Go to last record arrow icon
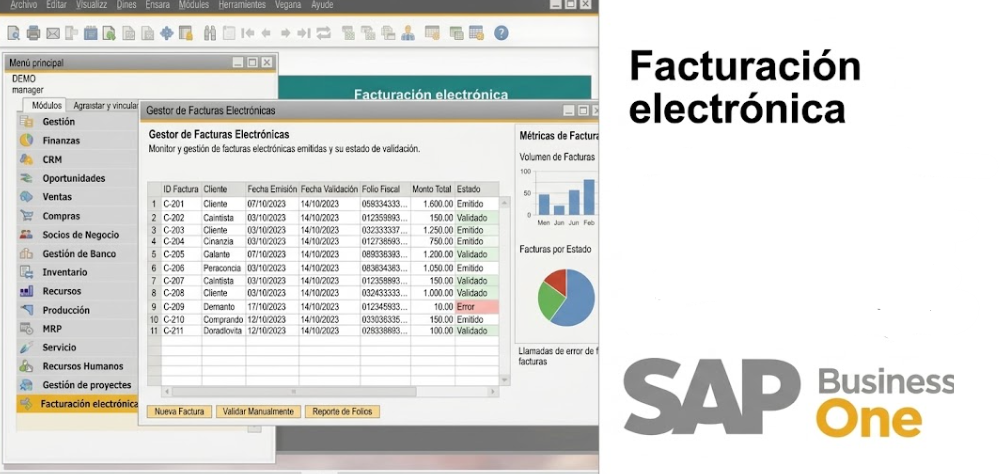Screen dimensions: 999x474 (304, 33)
